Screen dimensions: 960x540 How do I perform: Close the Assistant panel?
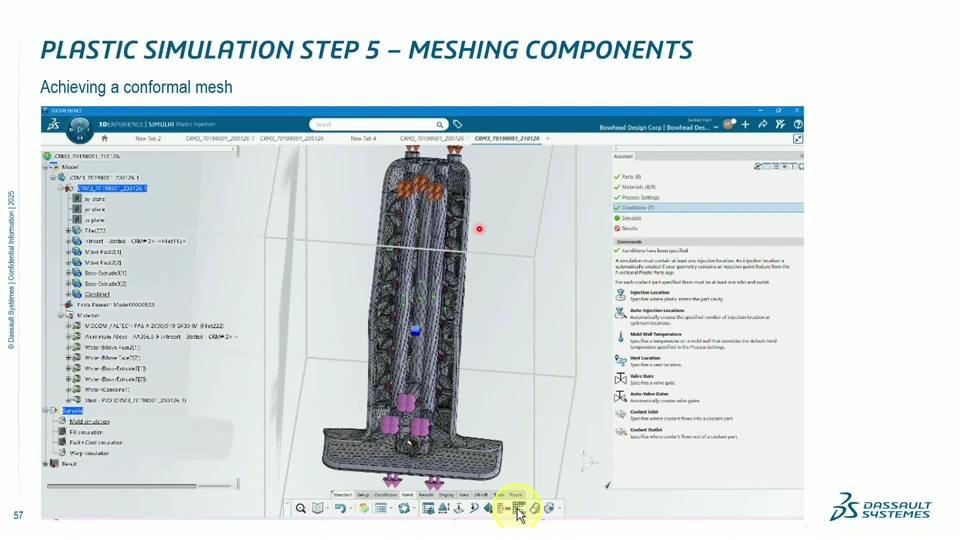pyautogui.click(x=801, y=157)
